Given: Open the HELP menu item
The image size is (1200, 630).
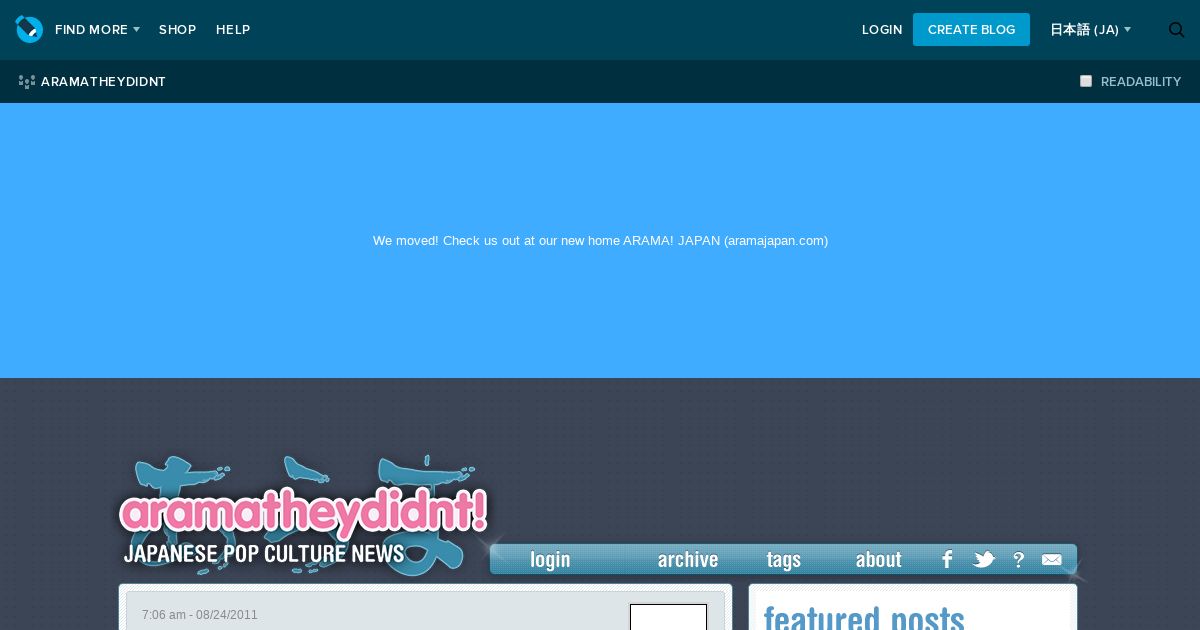Looking at the screenshot, I should (233, 30).
